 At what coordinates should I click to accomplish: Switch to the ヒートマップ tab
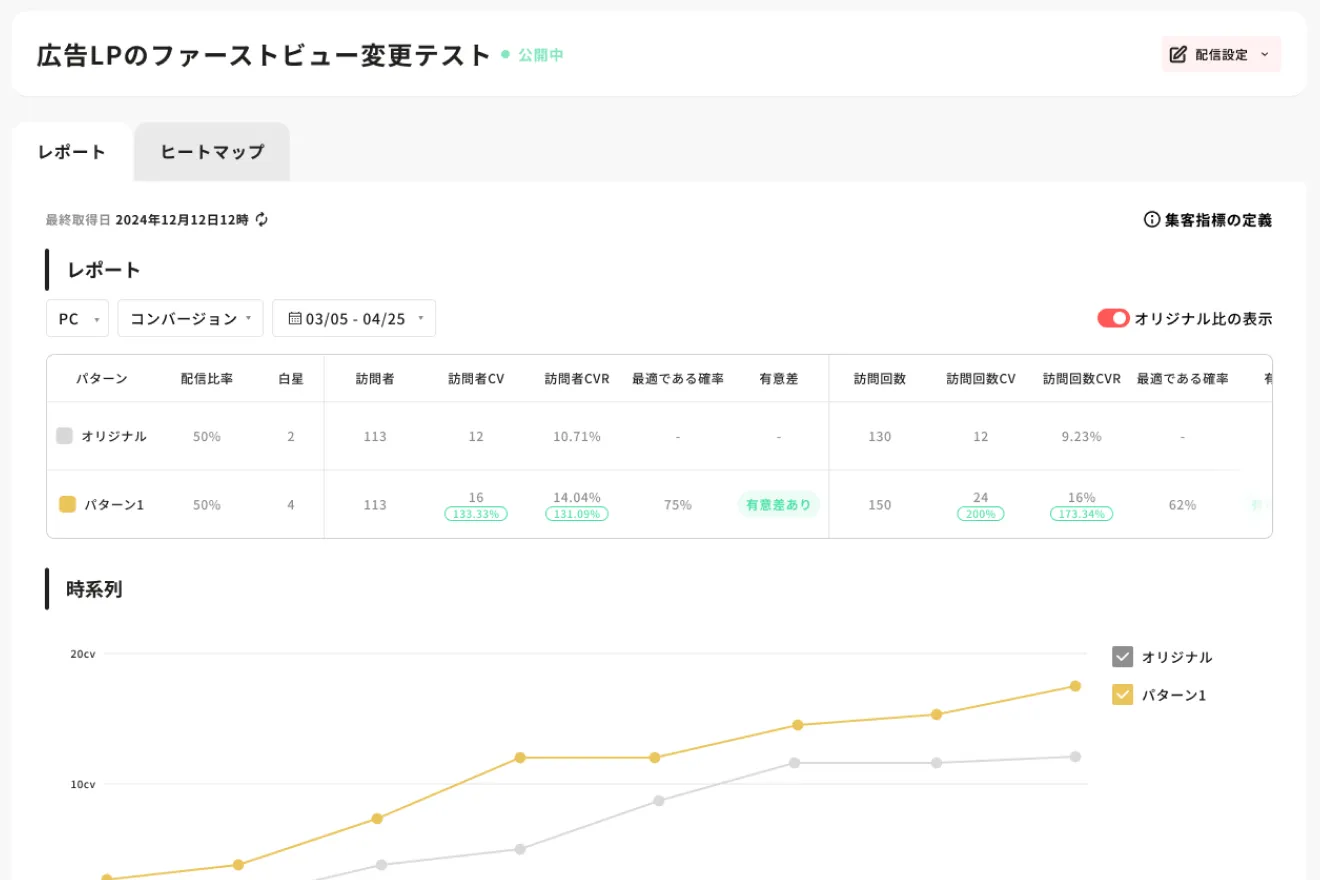211,151
